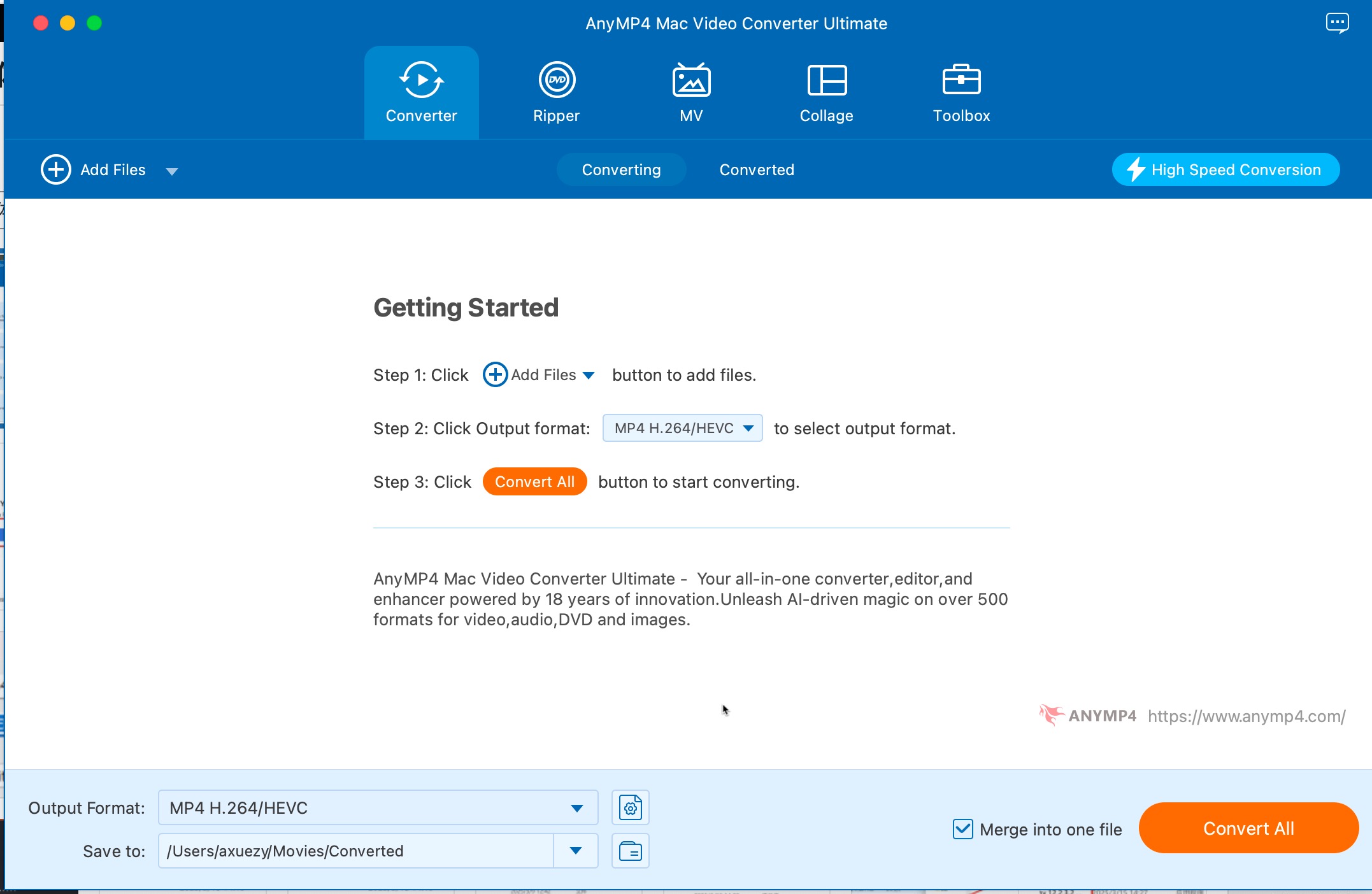Close the window with red button

41,23
